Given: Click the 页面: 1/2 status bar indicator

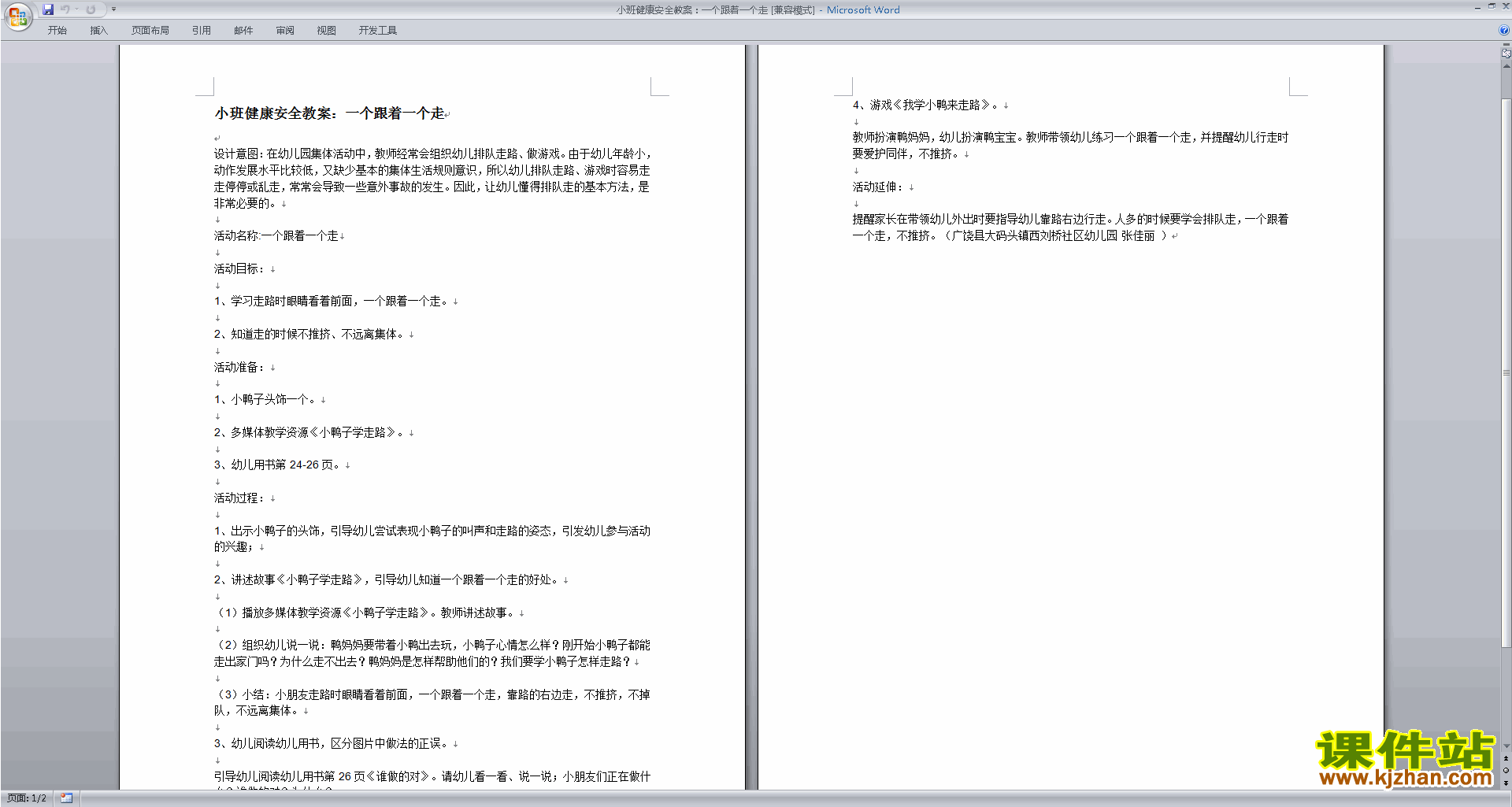Looking at the screenshot, I should pyautogui.click(x=27, y=798).
